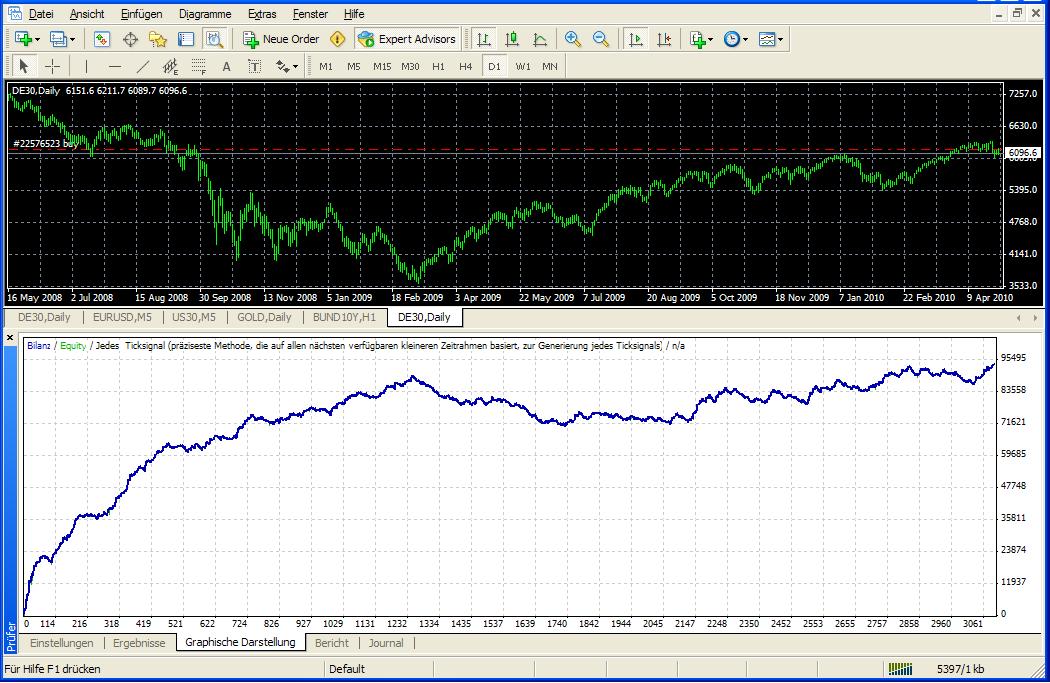The width and height of the screenshot is (1050, 683).
Task: Enable the chart shift option
Action: tap(664, 39)
